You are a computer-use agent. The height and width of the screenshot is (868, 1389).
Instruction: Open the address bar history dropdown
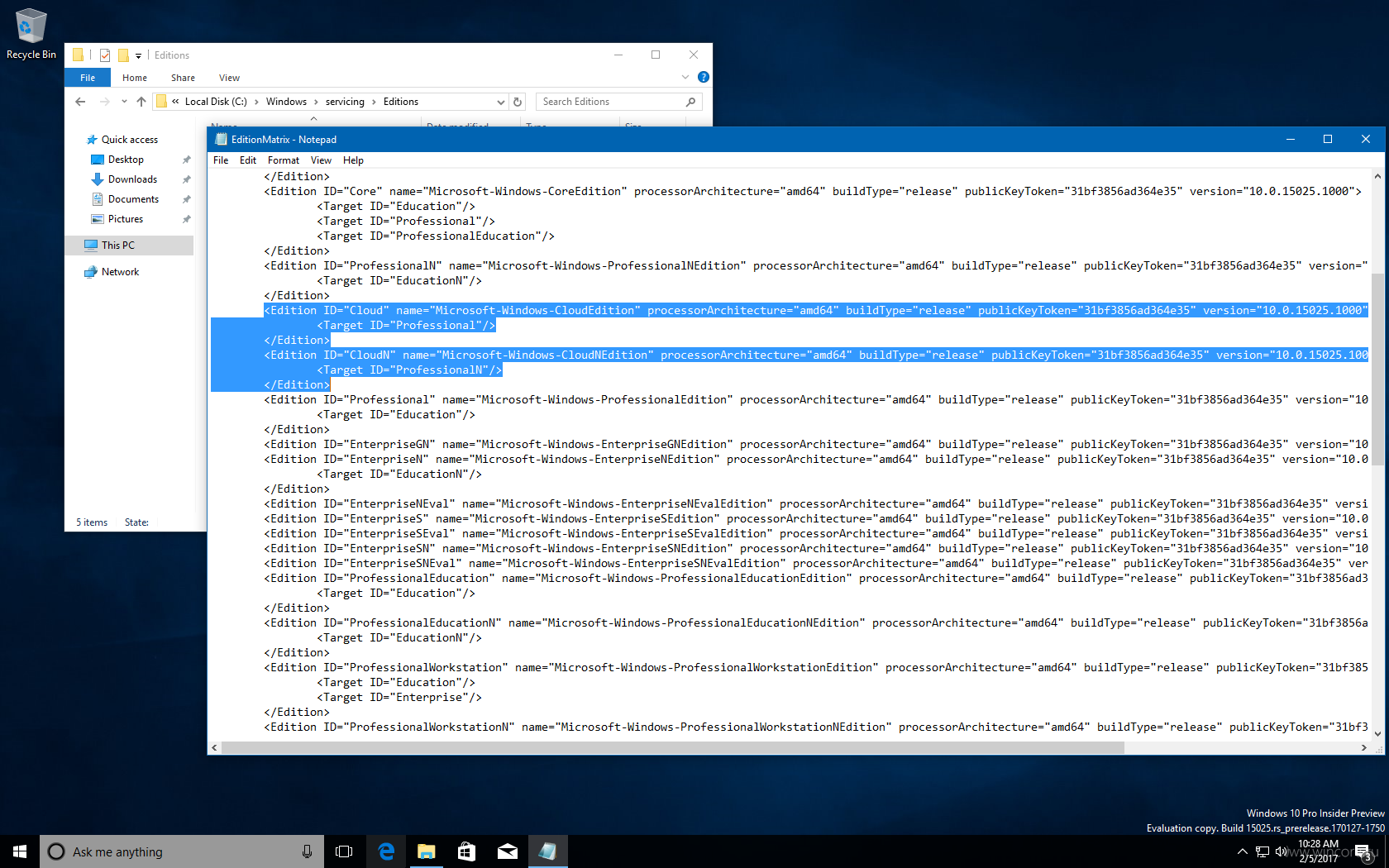(500, 102)
